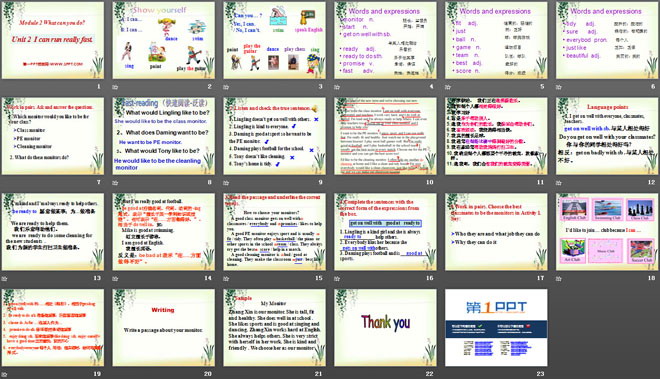Click animation star icon under slide 6

559,87
